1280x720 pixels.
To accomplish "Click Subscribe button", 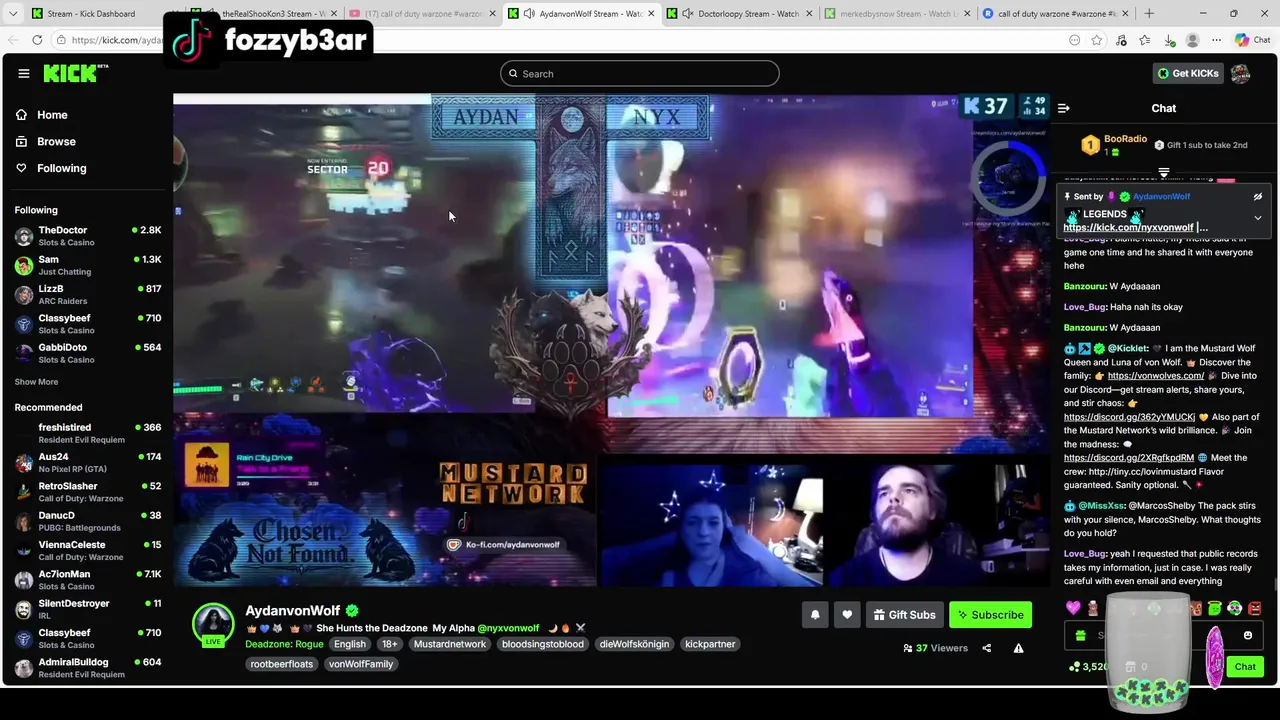I will pyautogui.click(x=990, y=615).
